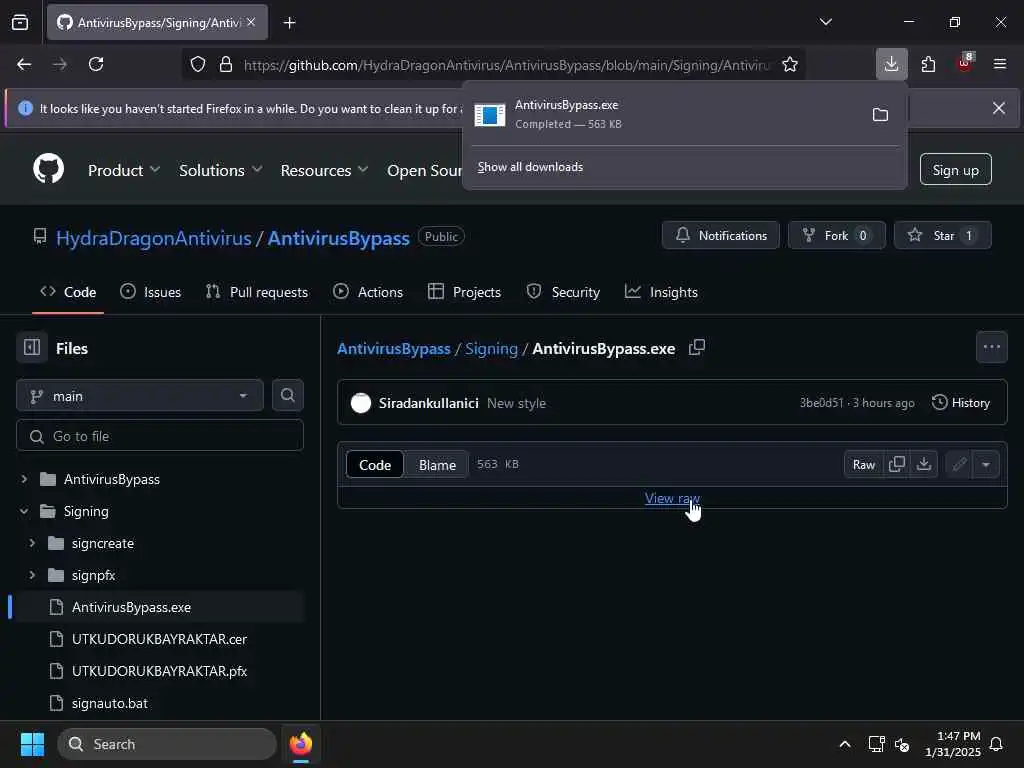Open the Firefox extensions puzzle icon
This screenshot has height=768, width=1024.
[928, 64]
